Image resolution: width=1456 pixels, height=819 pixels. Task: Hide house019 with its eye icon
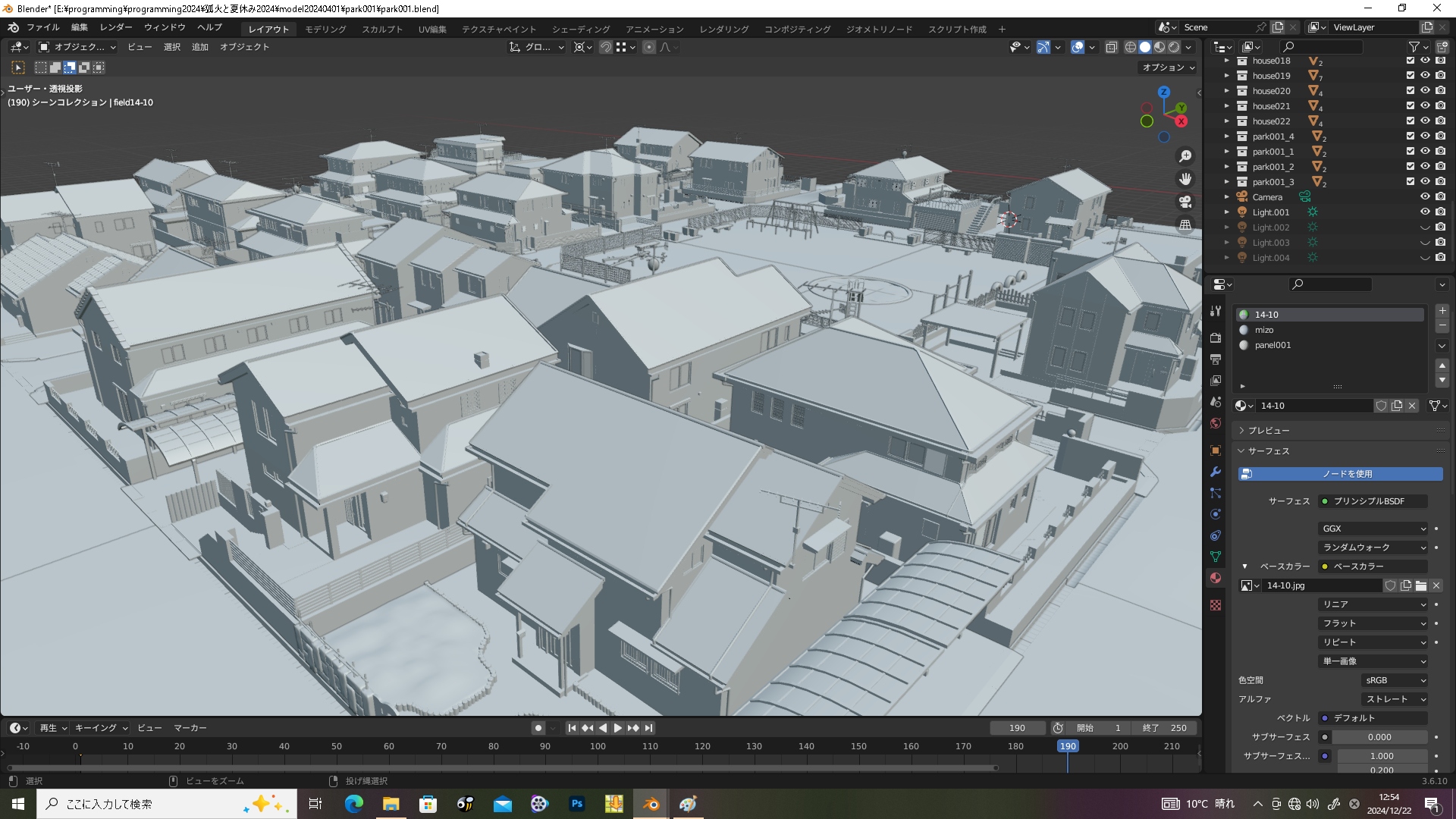1425,76
